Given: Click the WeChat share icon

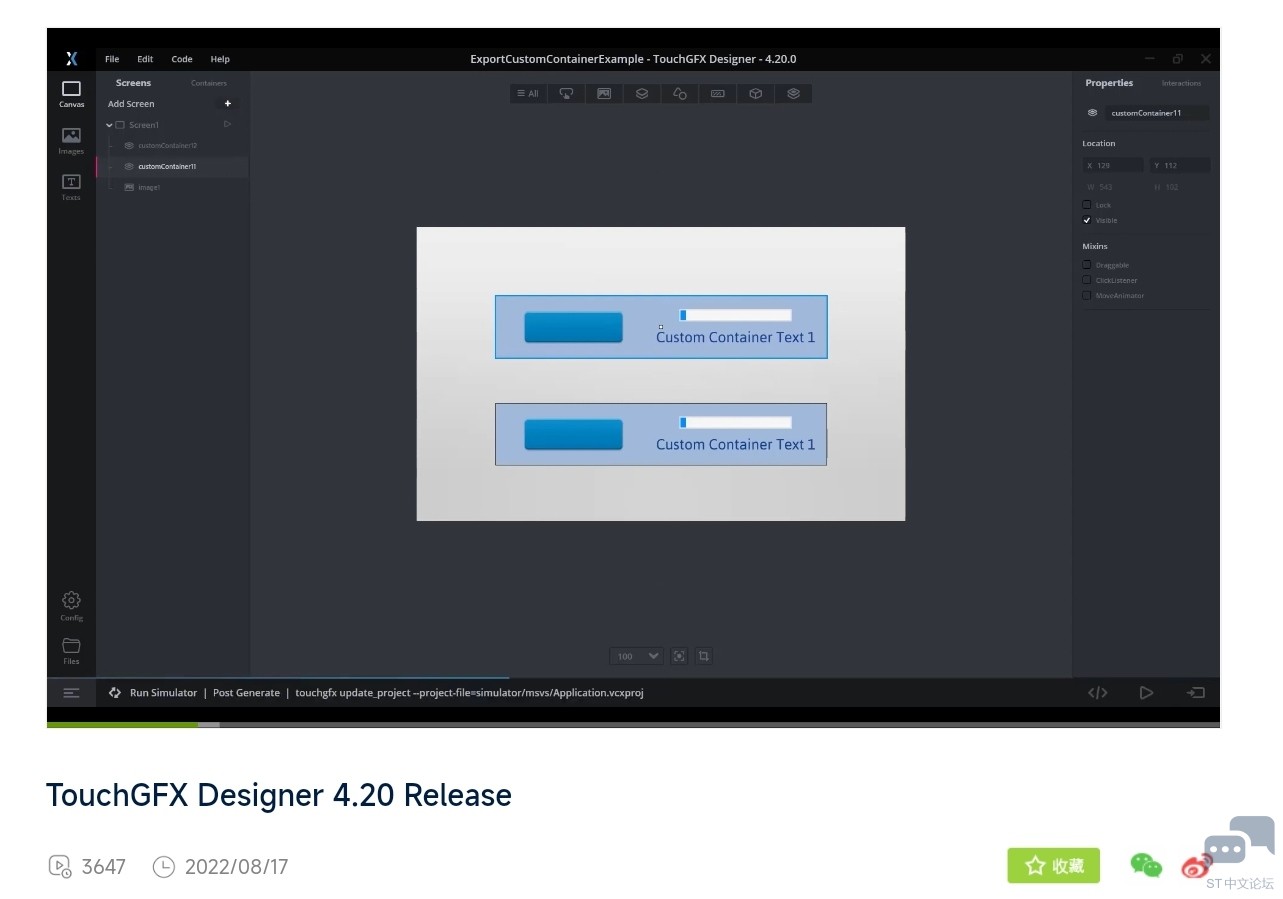Looking at the screenshot, I should click(1146, 865).
